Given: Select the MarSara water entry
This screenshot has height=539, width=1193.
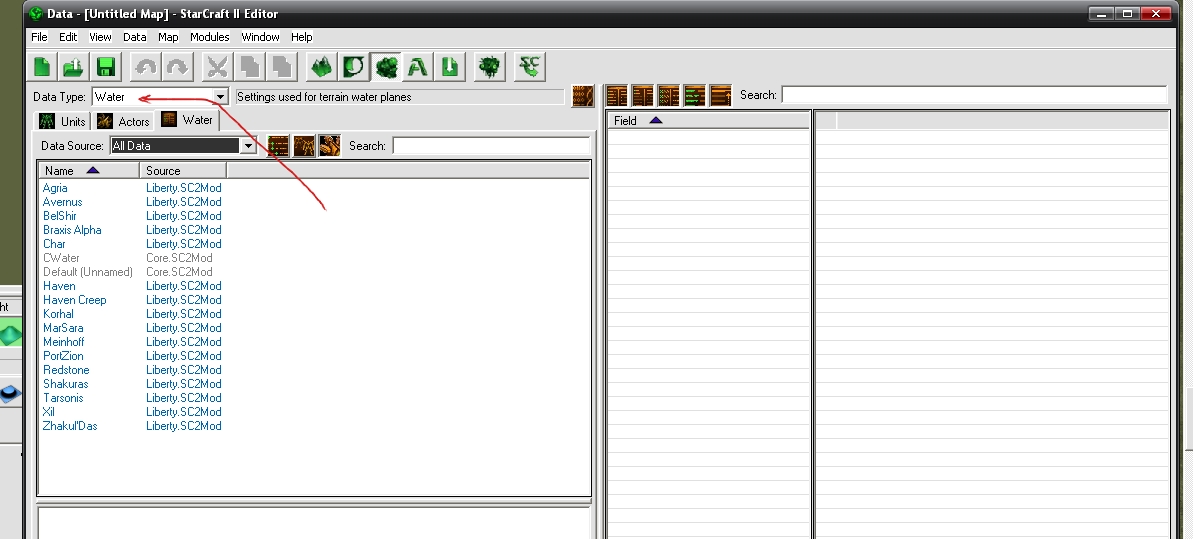Looking at the screenshot, I should pyautogui.click(x=63, y=328).
